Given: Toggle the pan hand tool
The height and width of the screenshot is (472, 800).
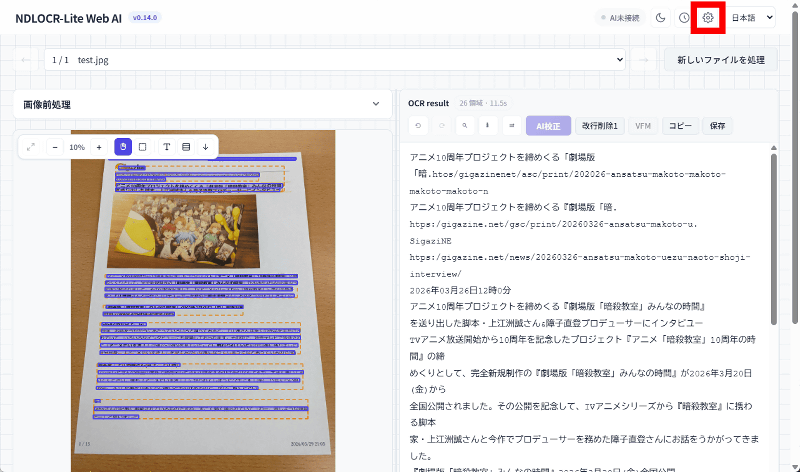Looking at the screenshot, I should point(123,147).
